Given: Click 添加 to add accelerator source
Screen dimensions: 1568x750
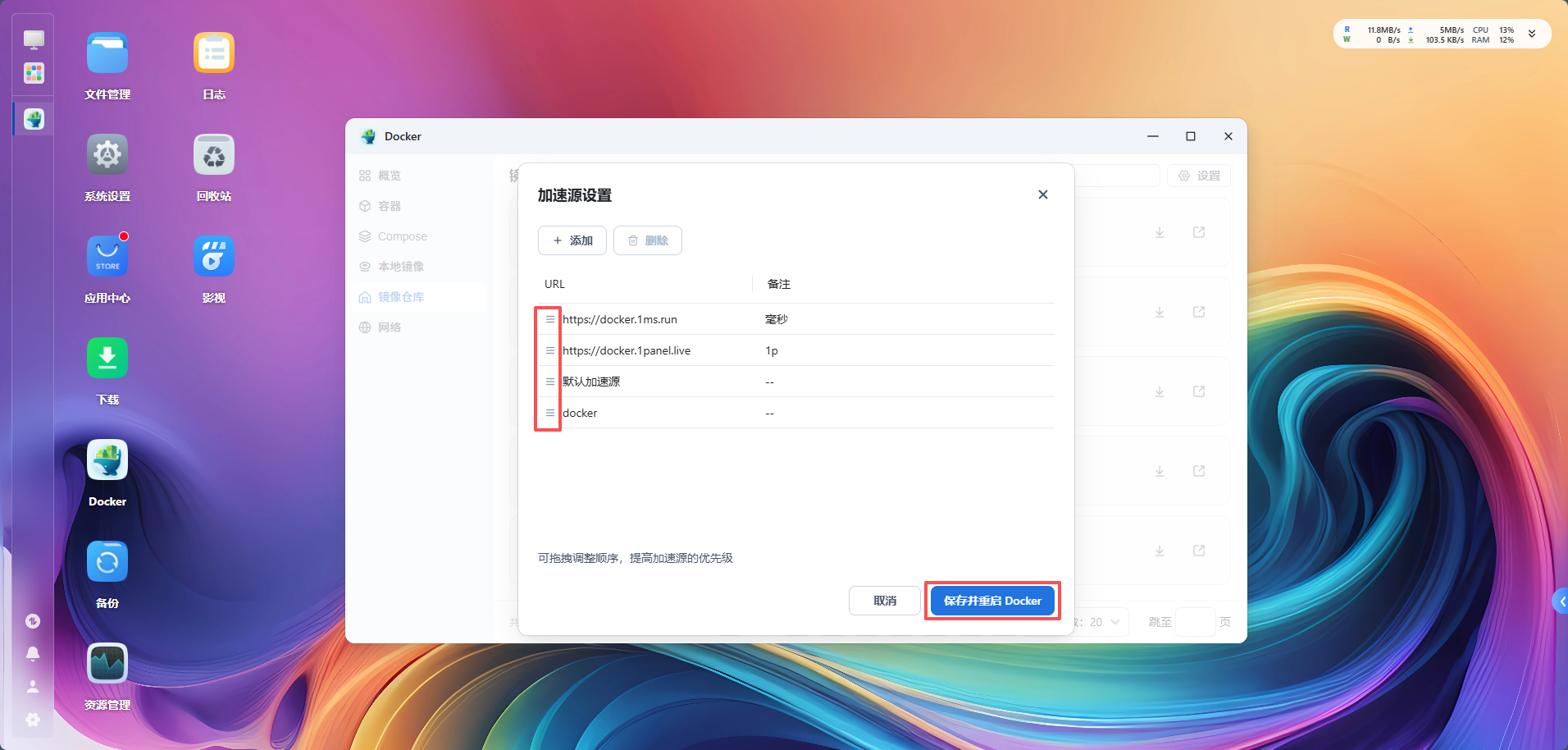Looking at the screenshot, I should coord(572,240).
